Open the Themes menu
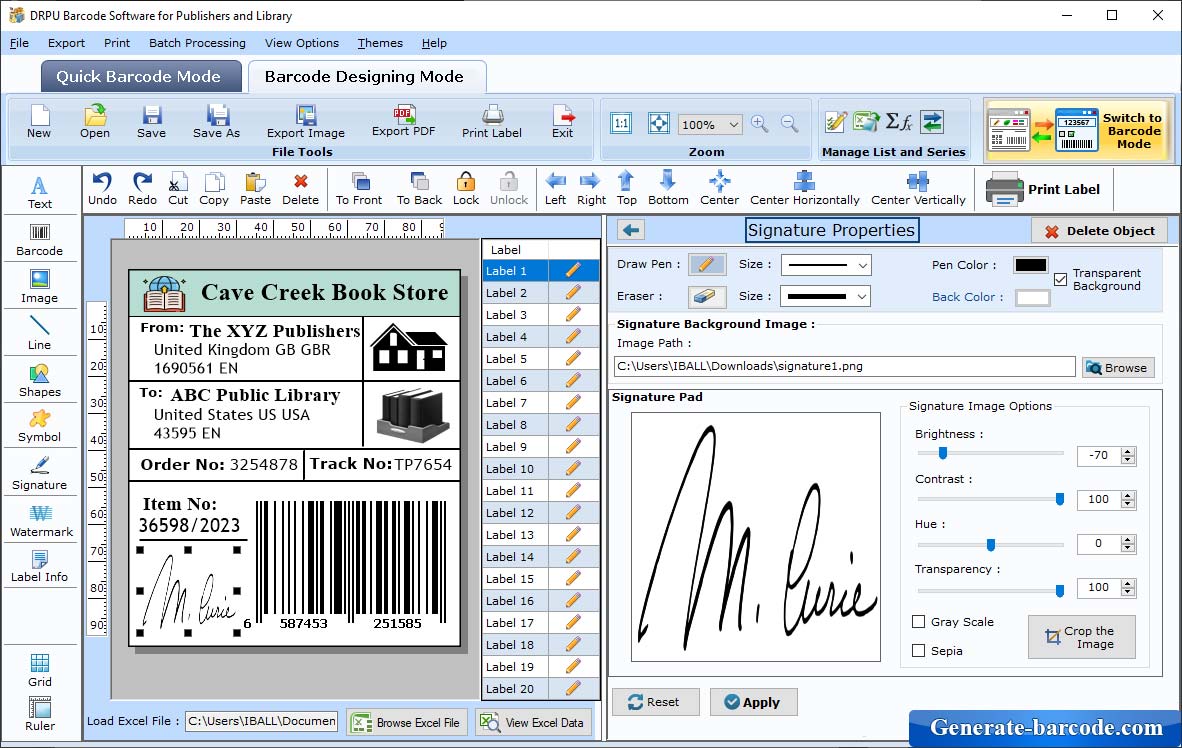1182x748 pixels. tap(380, 43)
